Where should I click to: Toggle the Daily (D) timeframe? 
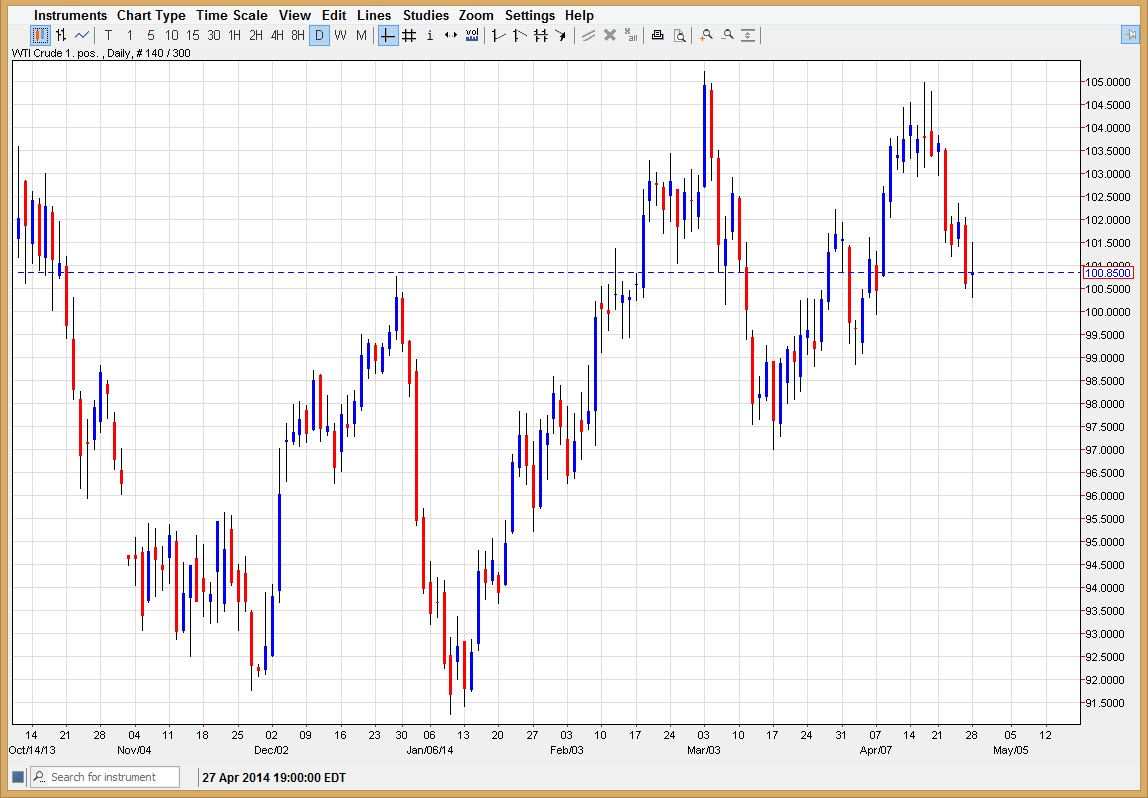coord(319,35)
